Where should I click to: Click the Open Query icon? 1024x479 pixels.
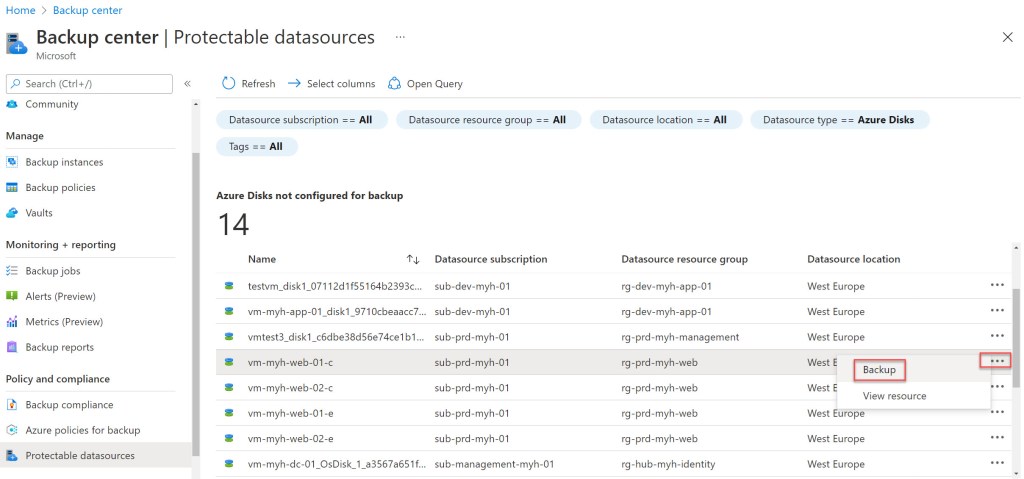[394, 84]
